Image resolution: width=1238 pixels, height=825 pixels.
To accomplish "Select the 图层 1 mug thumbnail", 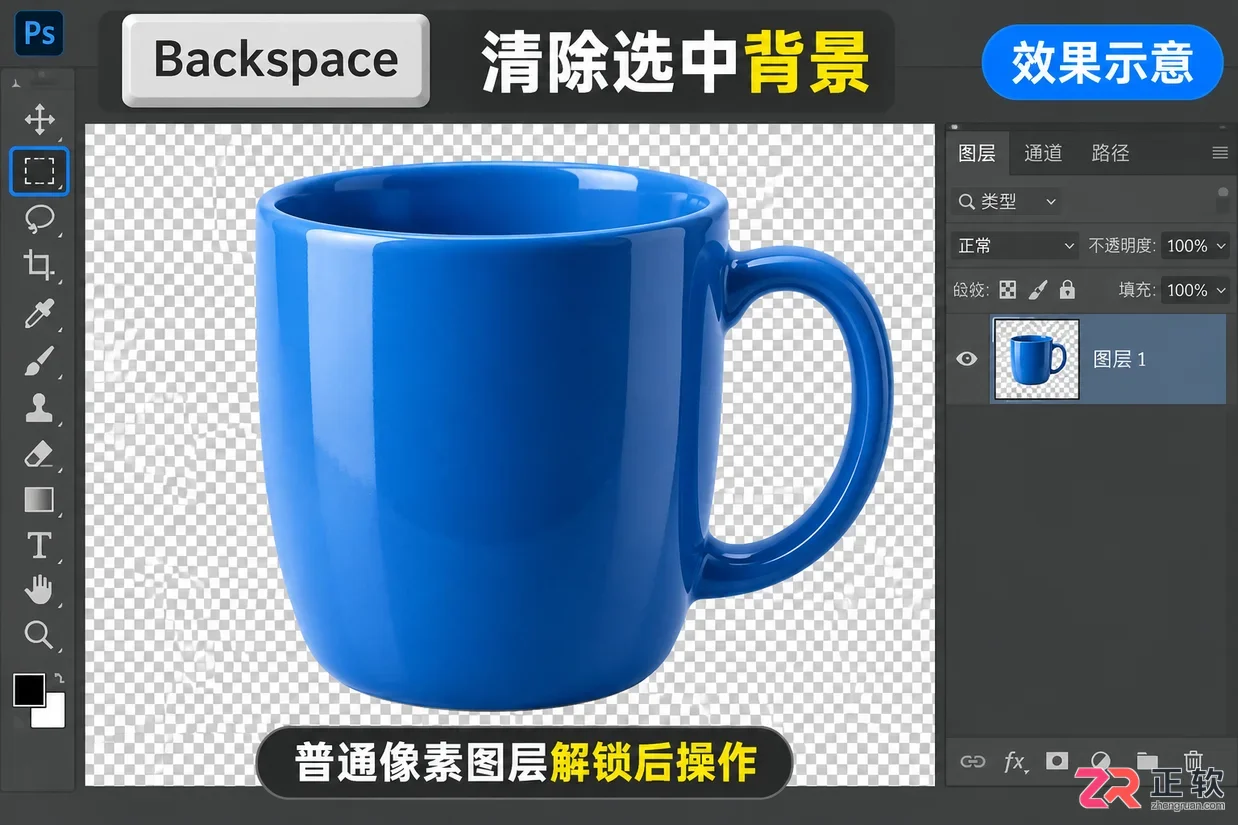I will coord(1036,359).
